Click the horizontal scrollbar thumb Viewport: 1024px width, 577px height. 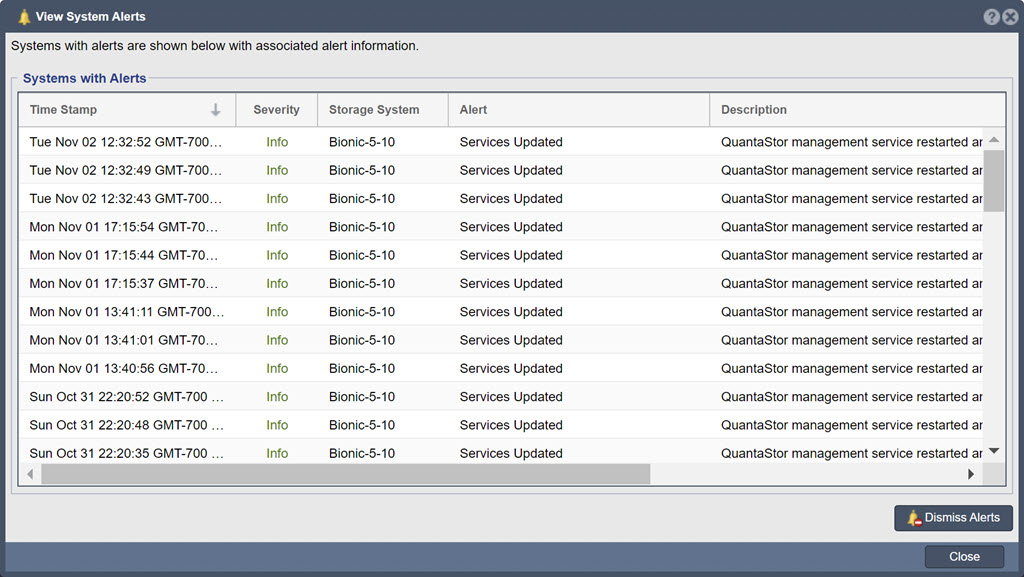[x=345, y=474]
